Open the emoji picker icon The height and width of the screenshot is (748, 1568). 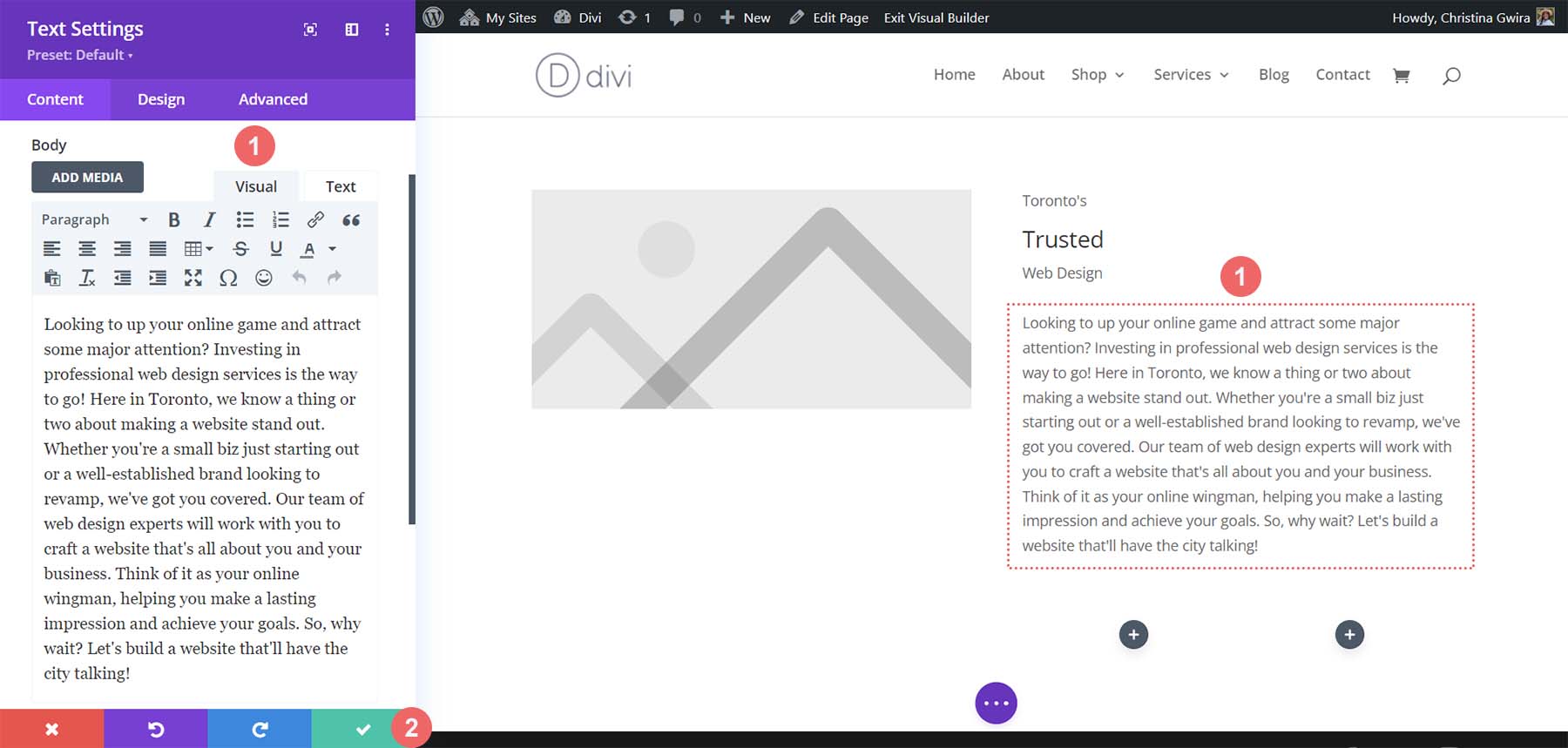(x=264, y=278)
